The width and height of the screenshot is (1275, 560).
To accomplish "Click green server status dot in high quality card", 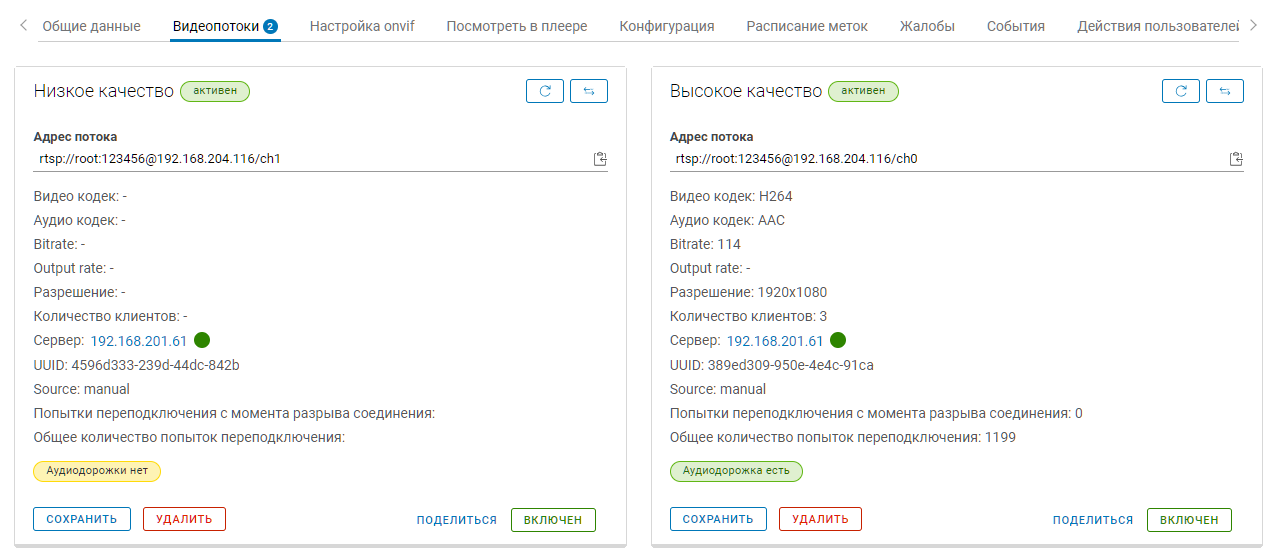I will point(838,340).
